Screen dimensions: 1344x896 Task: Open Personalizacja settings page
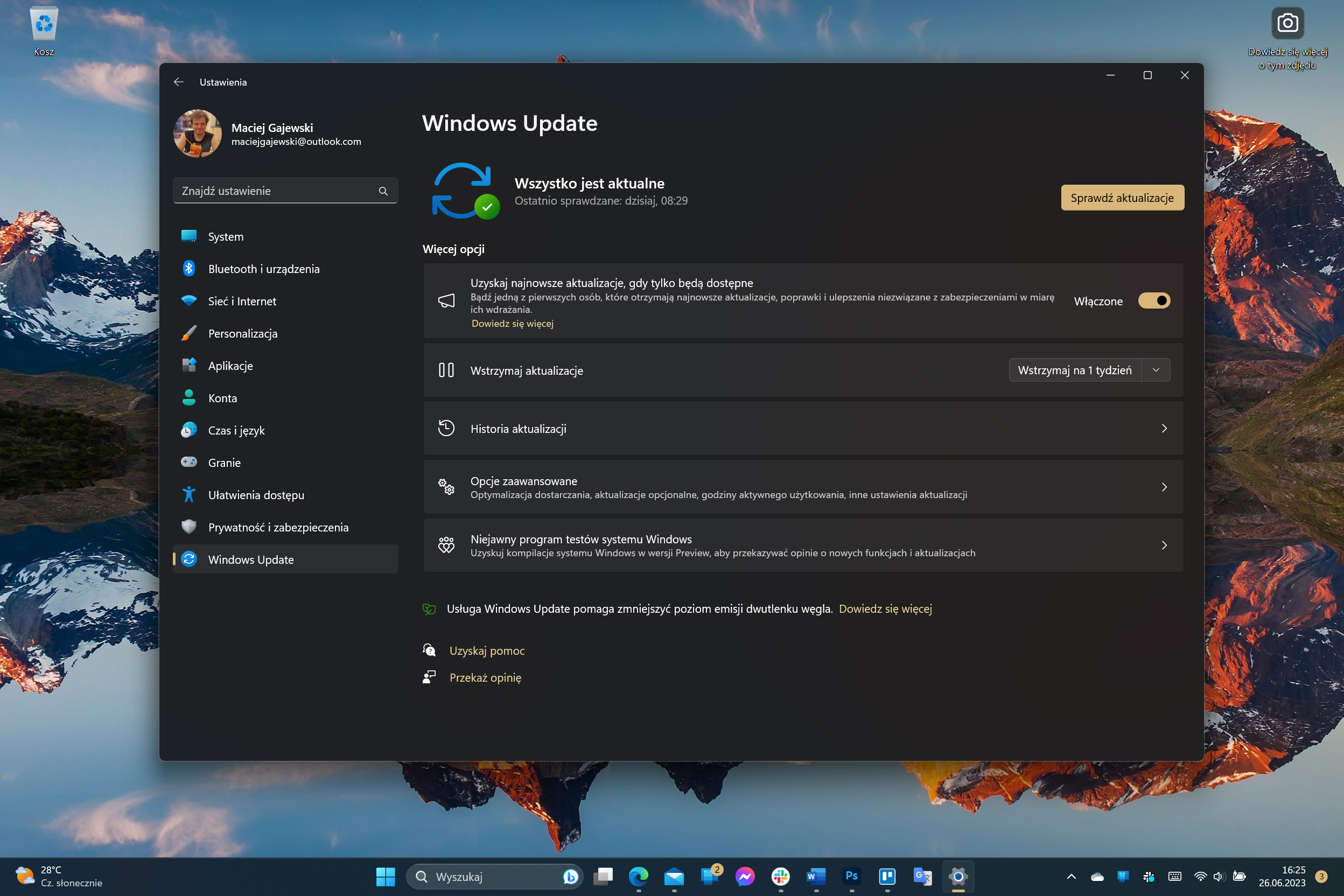point(285,333)
